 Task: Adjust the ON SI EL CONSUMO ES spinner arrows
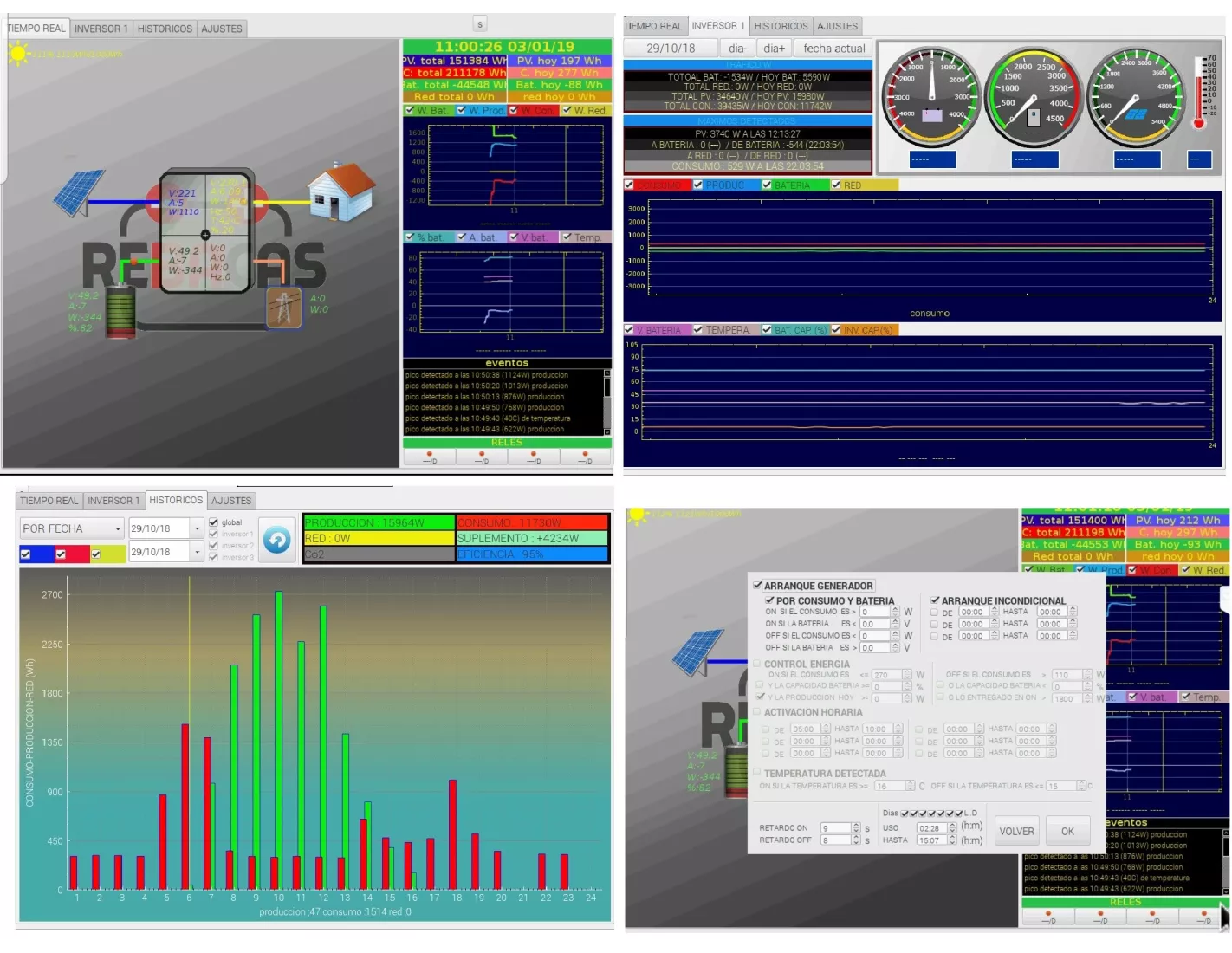click(895, 612)
